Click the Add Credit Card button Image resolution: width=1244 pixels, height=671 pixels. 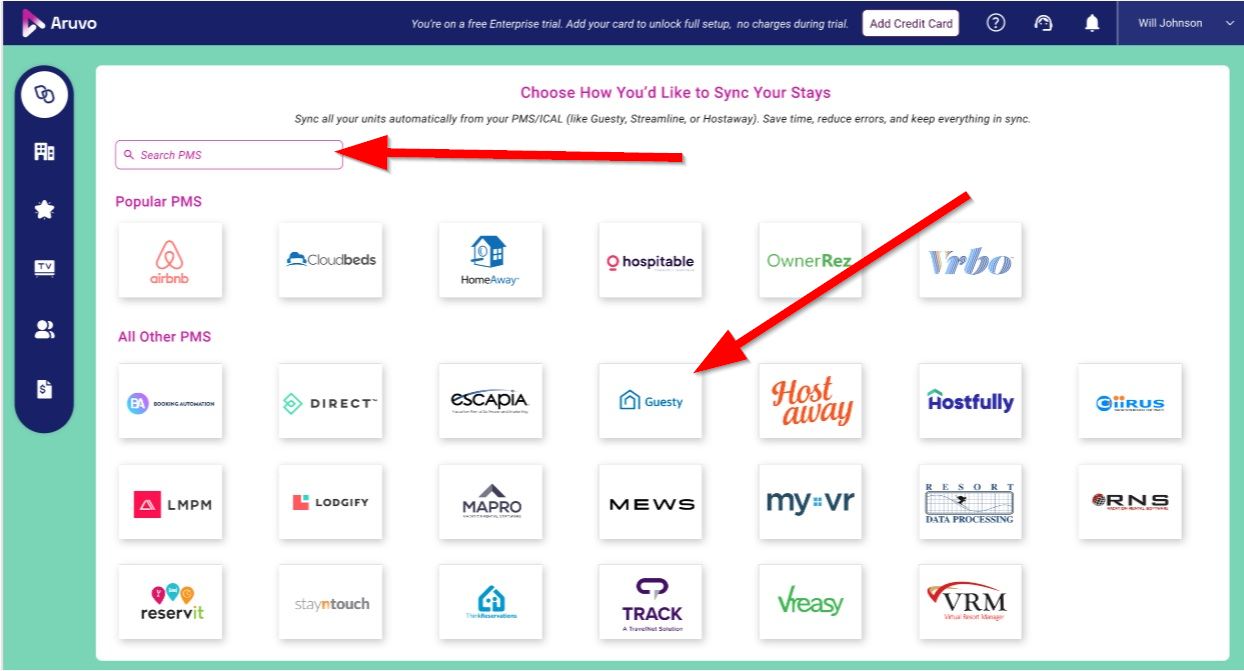911,23
